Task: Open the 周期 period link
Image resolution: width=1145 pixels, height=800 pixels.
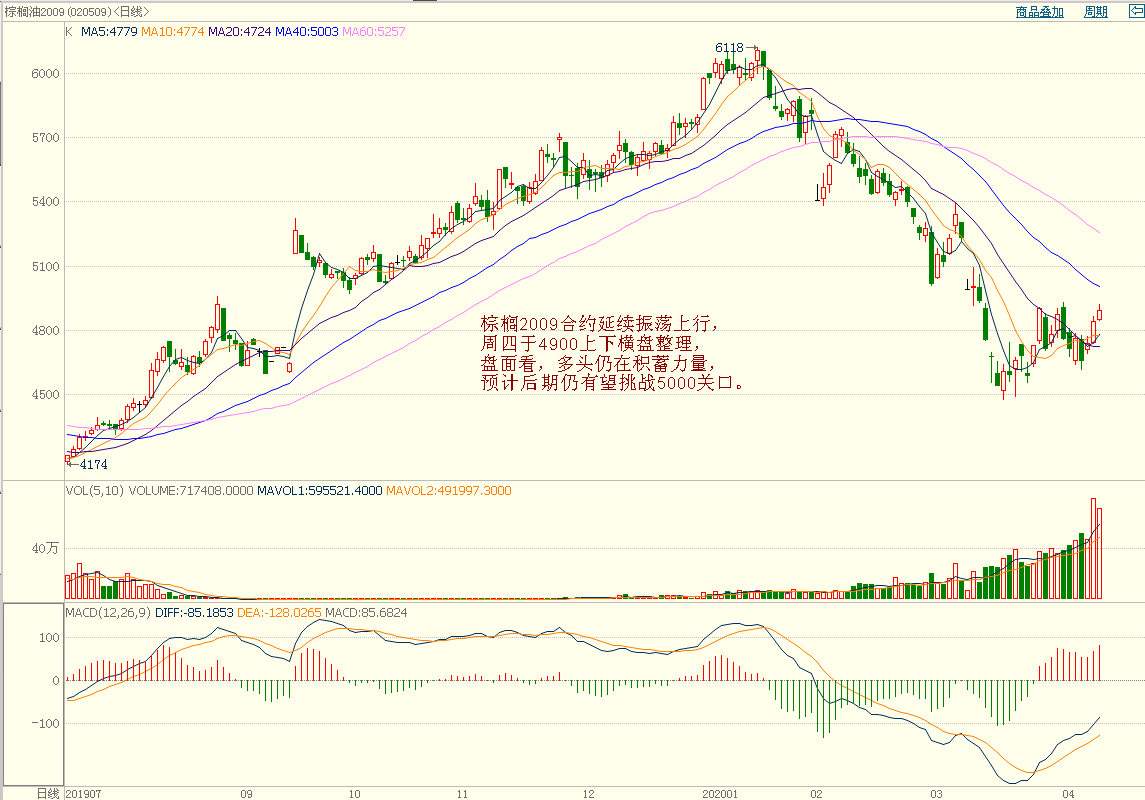Action: pos(1096,12)
